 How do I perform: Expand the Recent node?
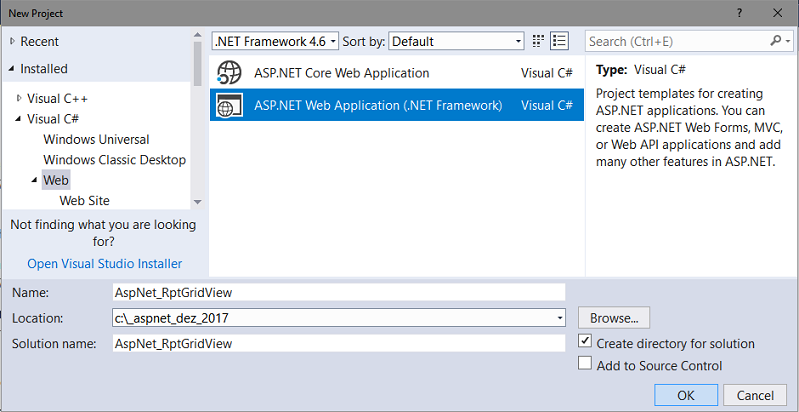coord(12,41)
